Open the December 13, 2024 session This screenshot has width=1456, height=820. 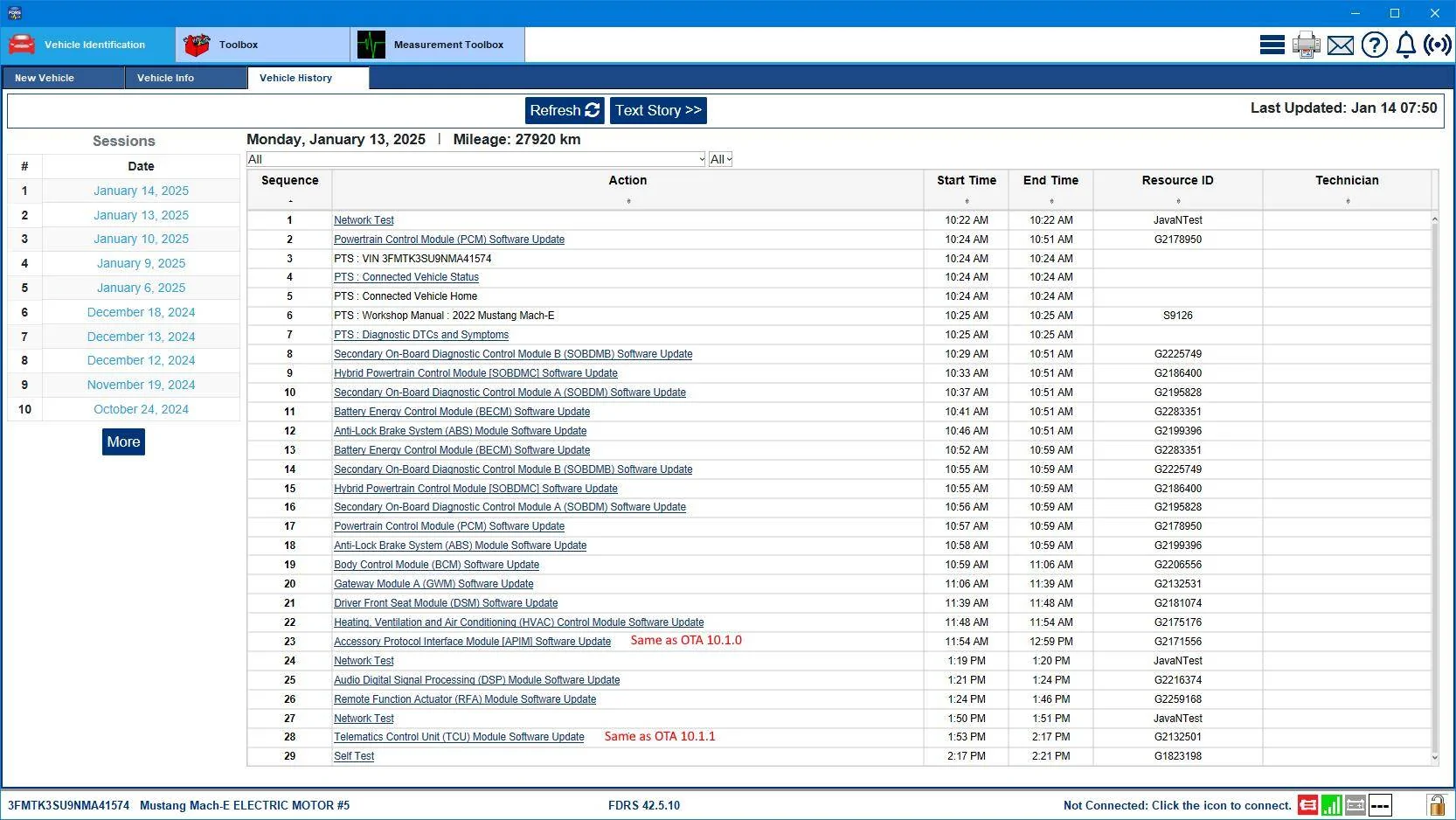point(141,337)
